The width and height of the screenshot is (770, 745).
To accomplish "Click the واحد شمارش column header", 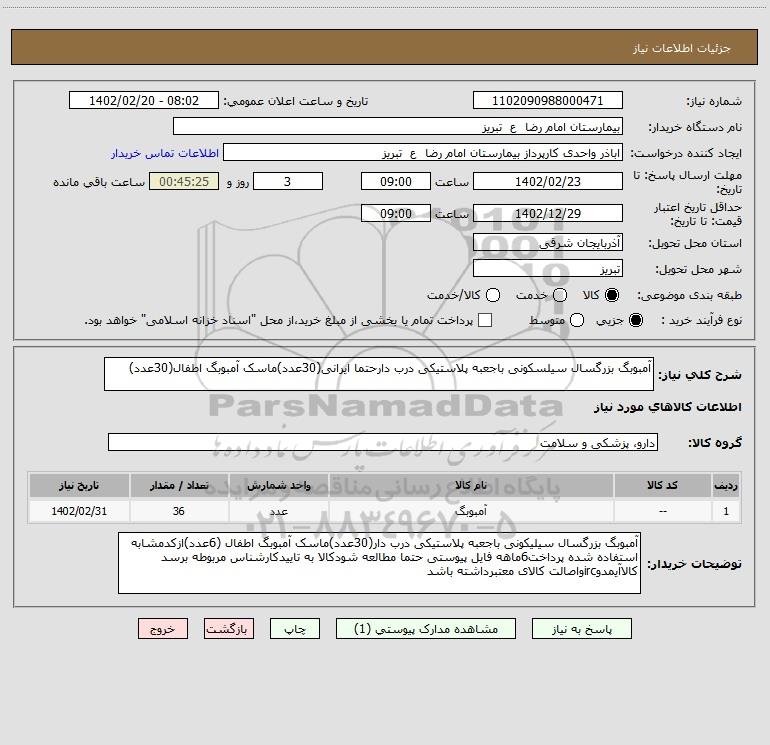I will 278,485.
